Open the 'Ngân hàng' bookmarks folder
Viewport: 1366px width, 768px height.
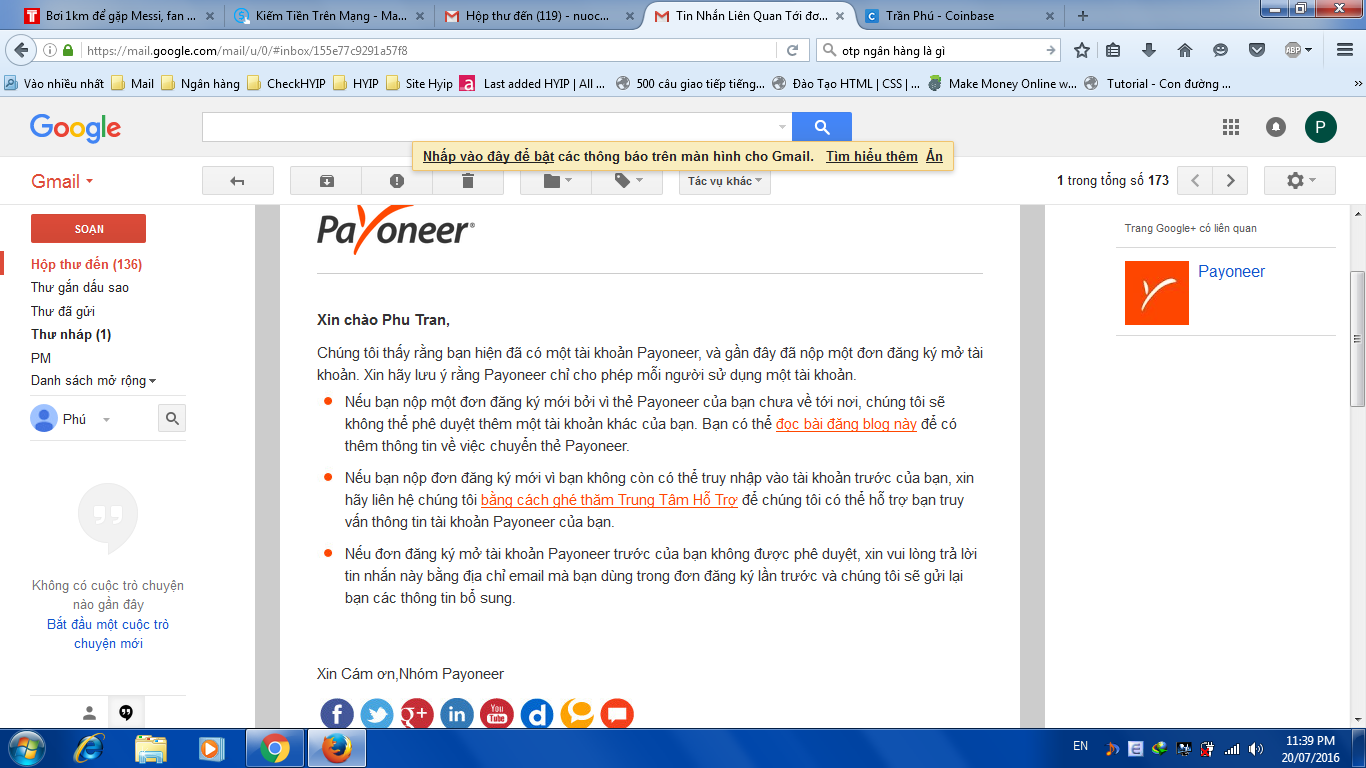tap(201, 84)
